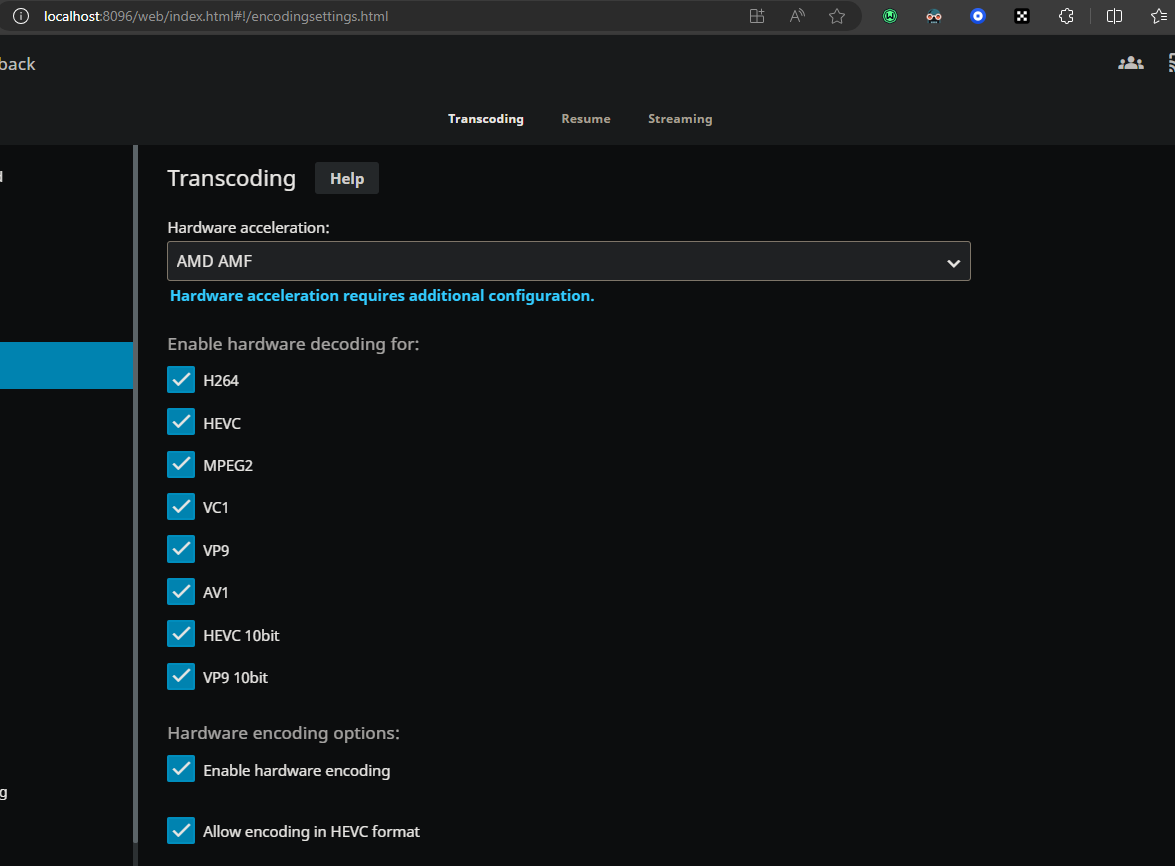The height and width of the screenshot is (866, 1175).
Task: Switch to the Resume tab
Action: click(585, 119)
